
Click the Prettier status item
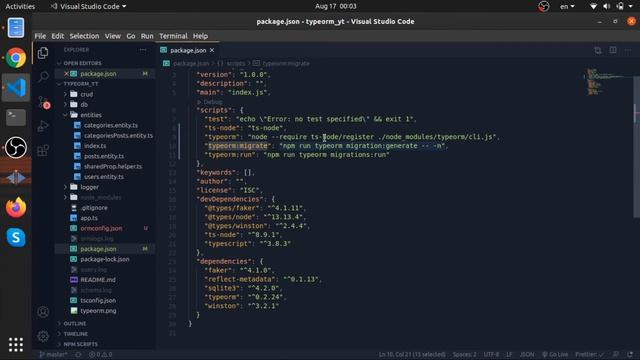(x=589, y=355)
